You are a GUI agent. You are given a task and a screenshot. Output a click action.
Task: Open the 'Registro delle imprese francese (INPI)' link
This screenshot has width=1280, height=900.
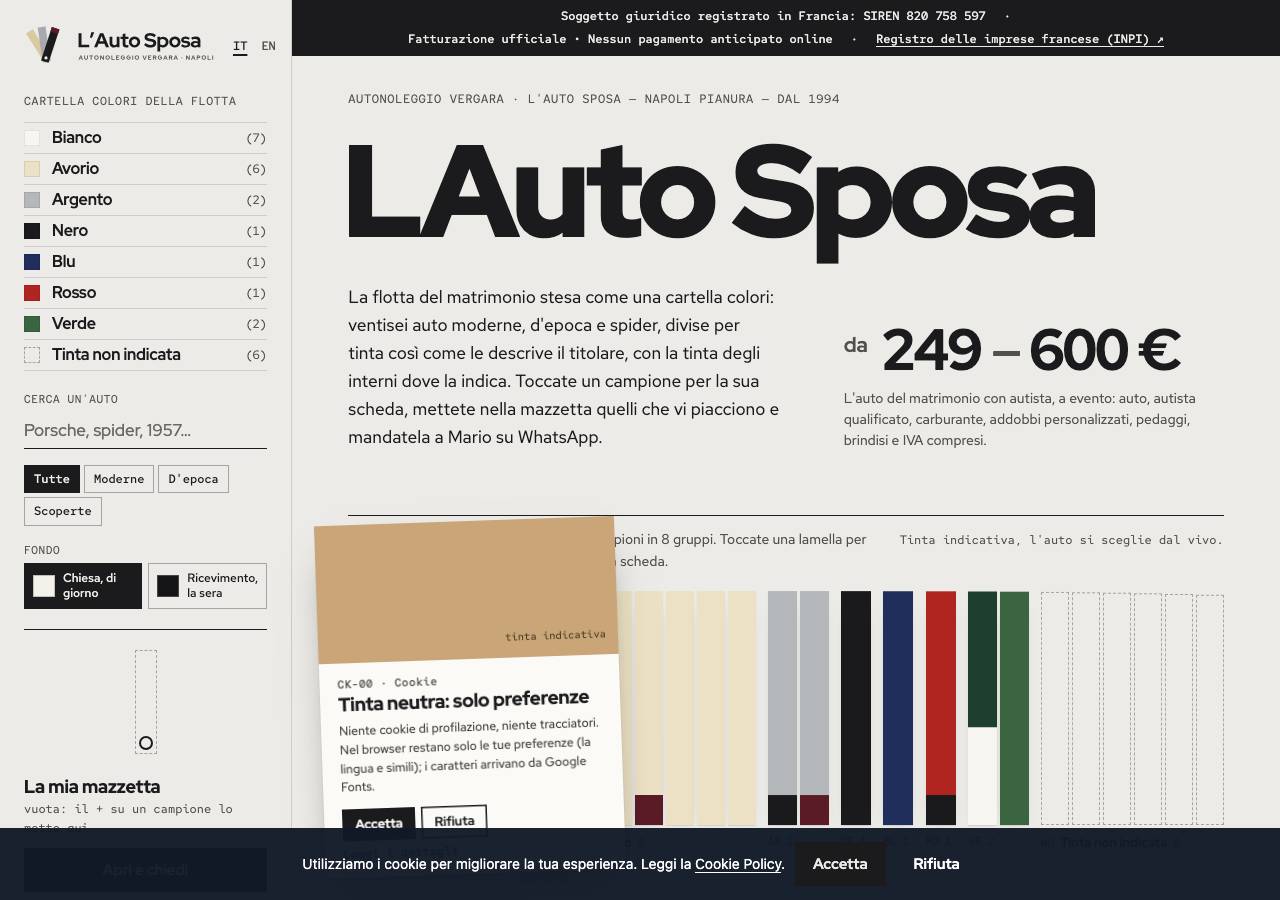point(1020,39)
